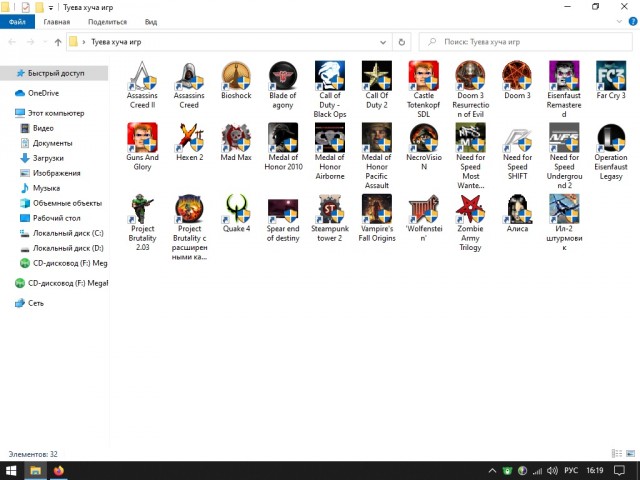Screen dimensions: 640x480
Task: Open the Assassins Creed II shortcut
Action: coord(142,84)
